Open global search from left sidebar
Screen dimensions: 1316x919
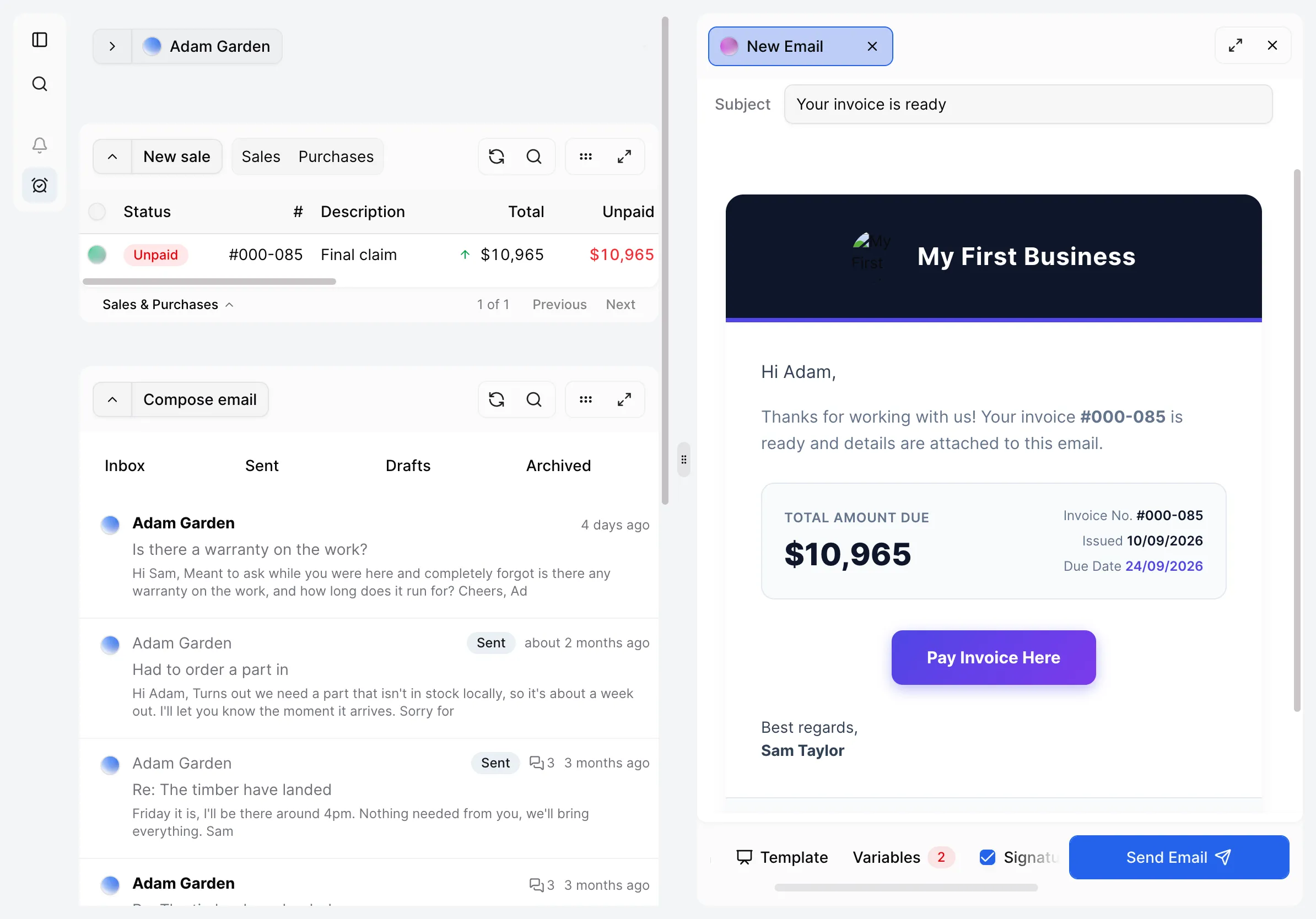40,84
